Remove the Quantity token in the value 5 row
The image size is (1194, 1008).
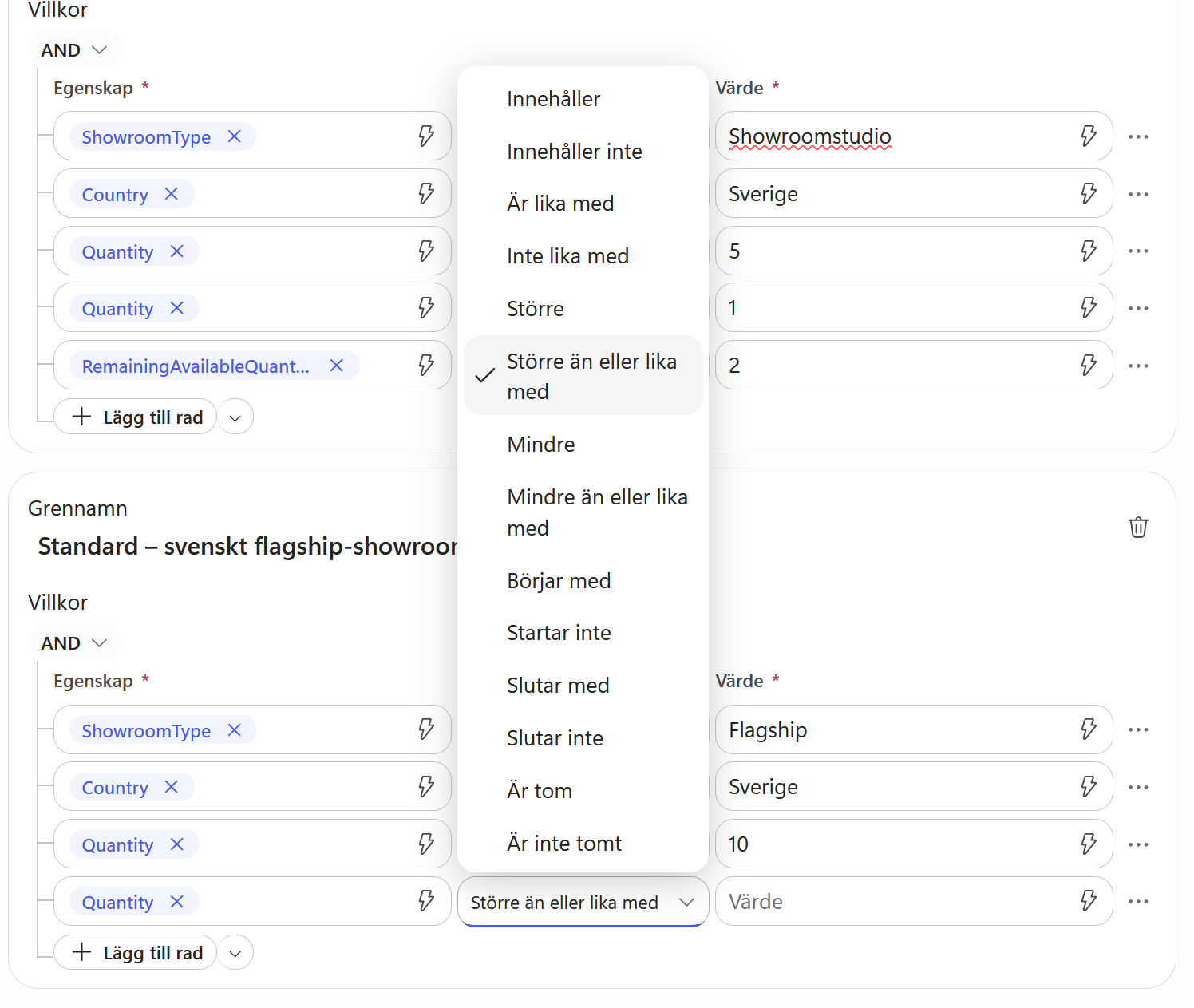[177, 251]
